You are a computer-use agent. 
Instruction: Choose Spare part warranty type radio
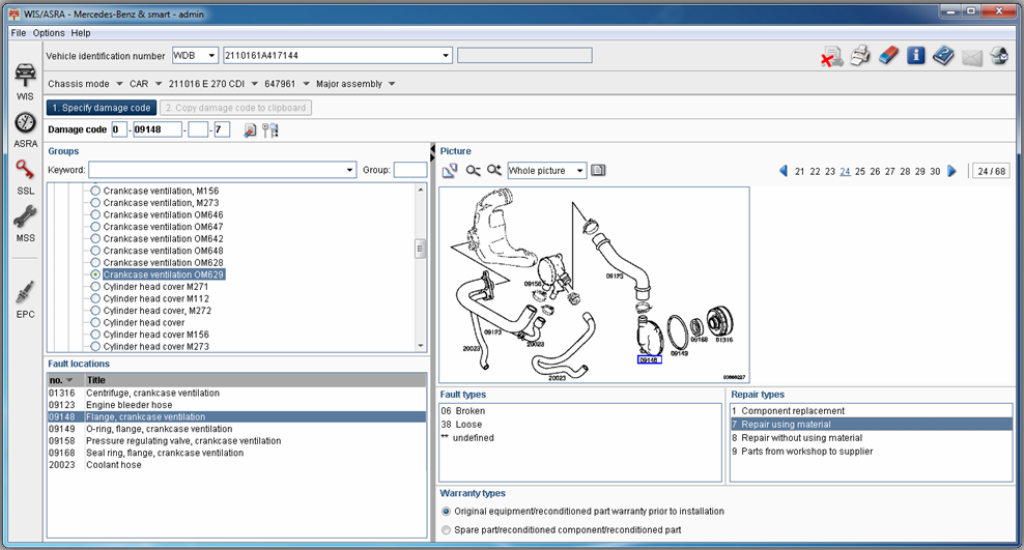[446, 530]
